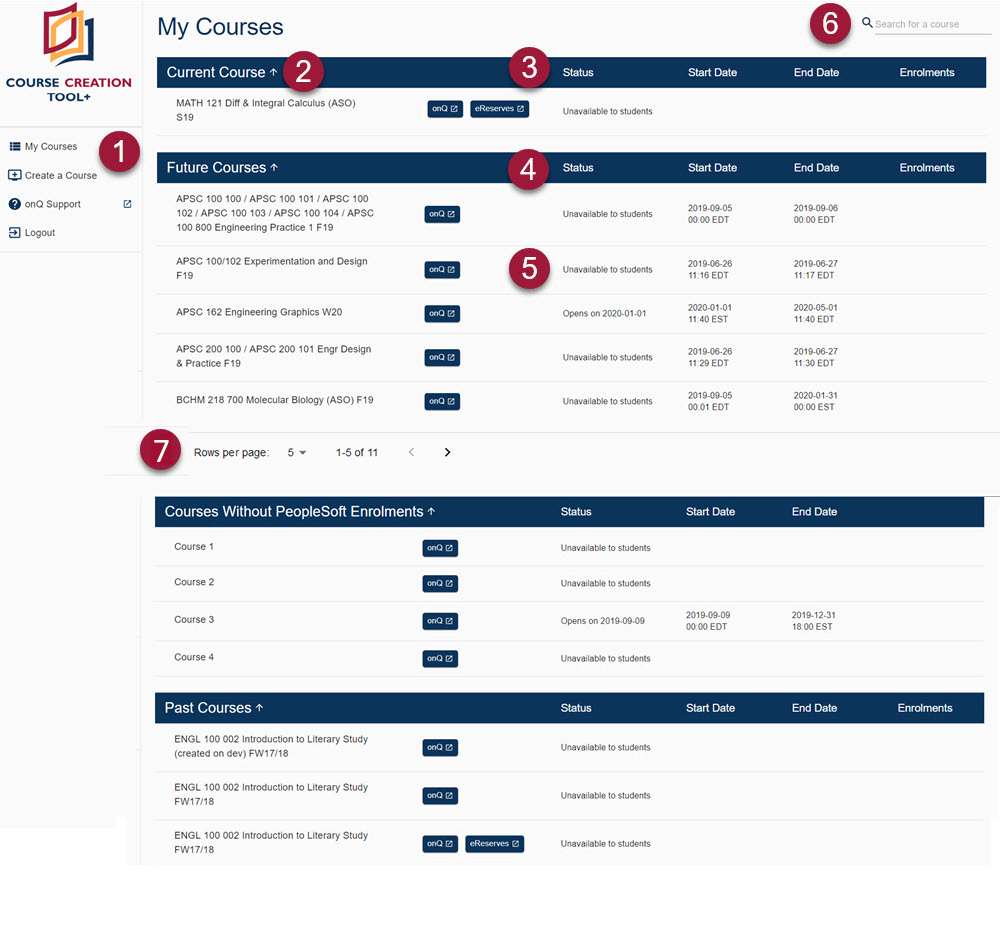Click the Logout icon in sidebar
This screenshot has width=1000, height=928.
[15, 233]
